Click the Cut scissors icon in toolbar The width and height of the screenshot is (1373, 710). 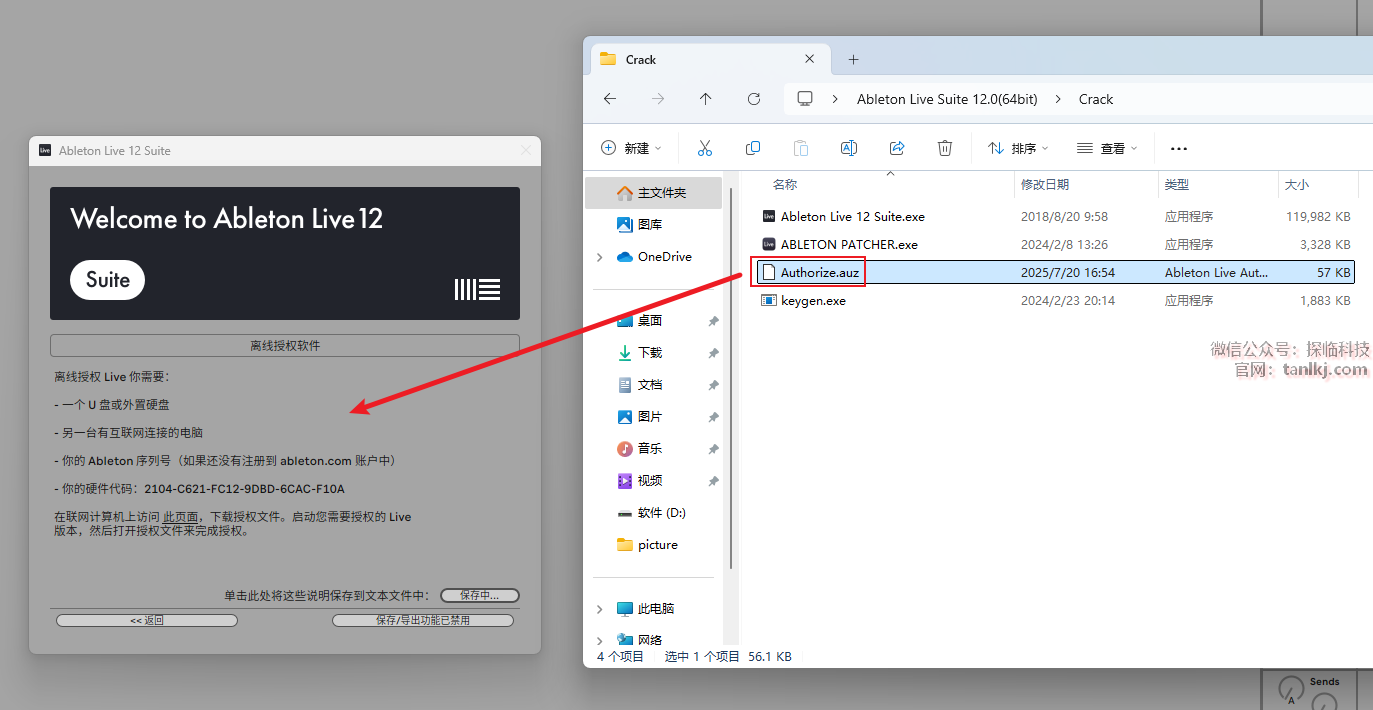point(704,148)
